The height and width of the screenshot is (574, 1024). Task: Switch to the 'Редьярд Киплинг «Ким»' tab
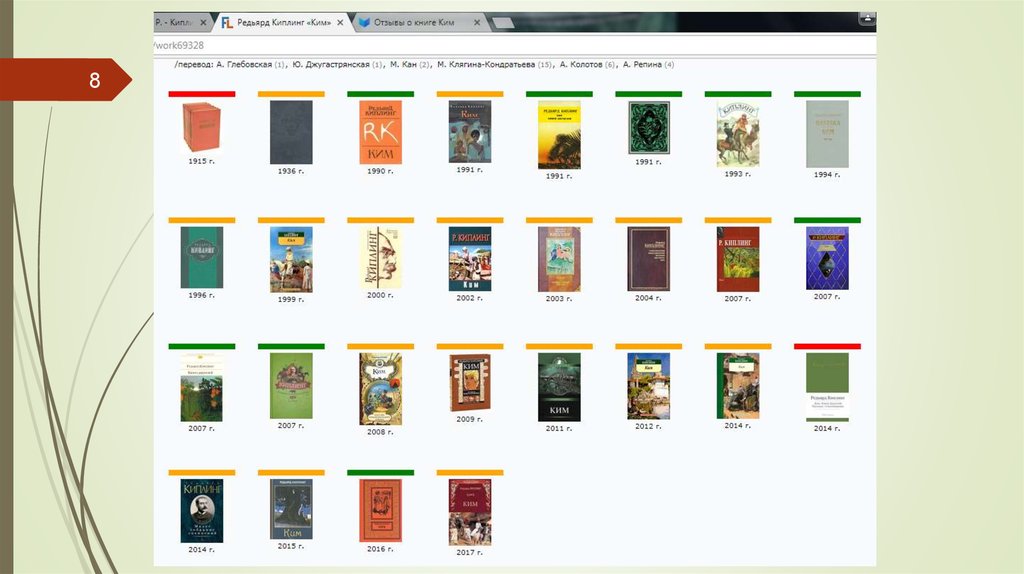coord(283,22)
